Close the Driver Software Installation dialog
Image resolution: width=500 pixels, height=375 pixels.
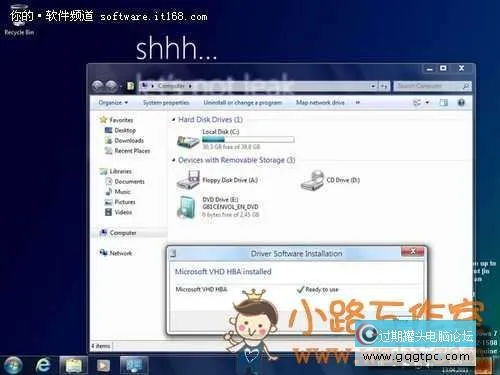413,251
